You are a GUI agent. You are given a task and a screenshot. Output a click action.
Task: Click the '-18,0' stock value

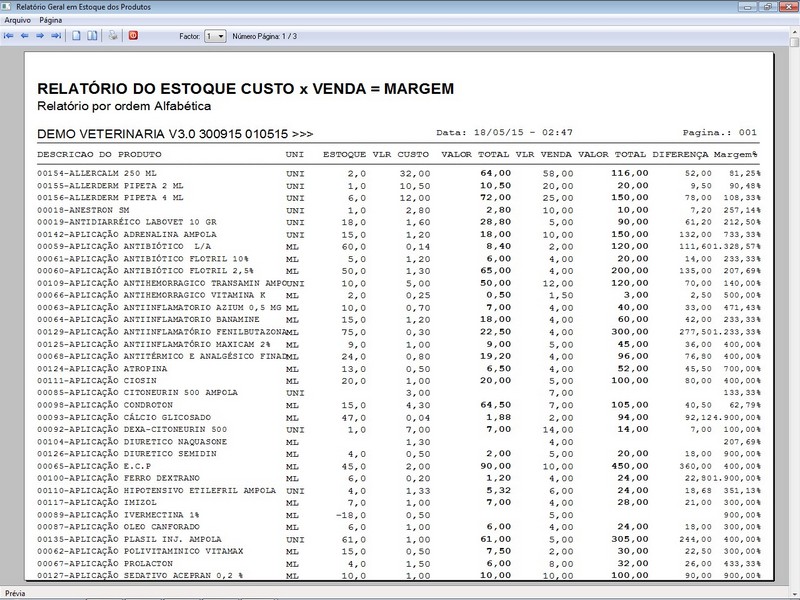click(351, 515)
